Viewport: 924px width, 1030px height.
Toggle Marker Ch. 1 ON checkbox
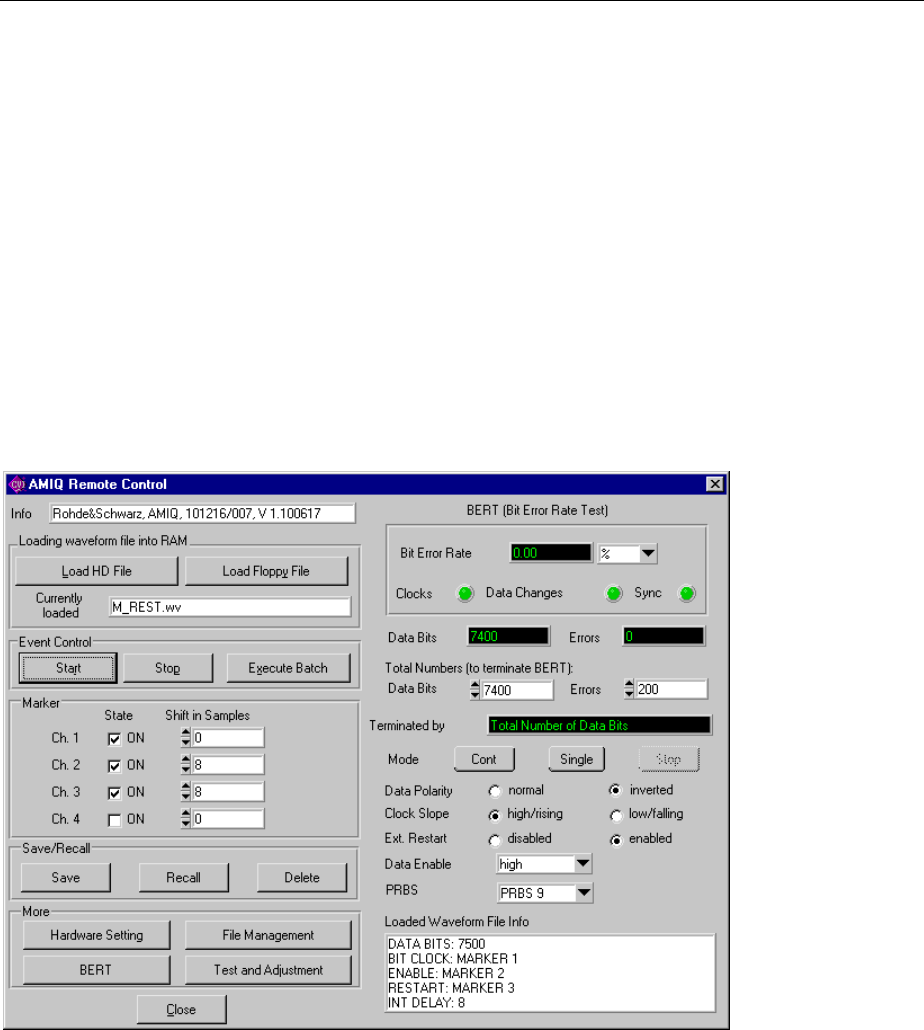point(114,739)
